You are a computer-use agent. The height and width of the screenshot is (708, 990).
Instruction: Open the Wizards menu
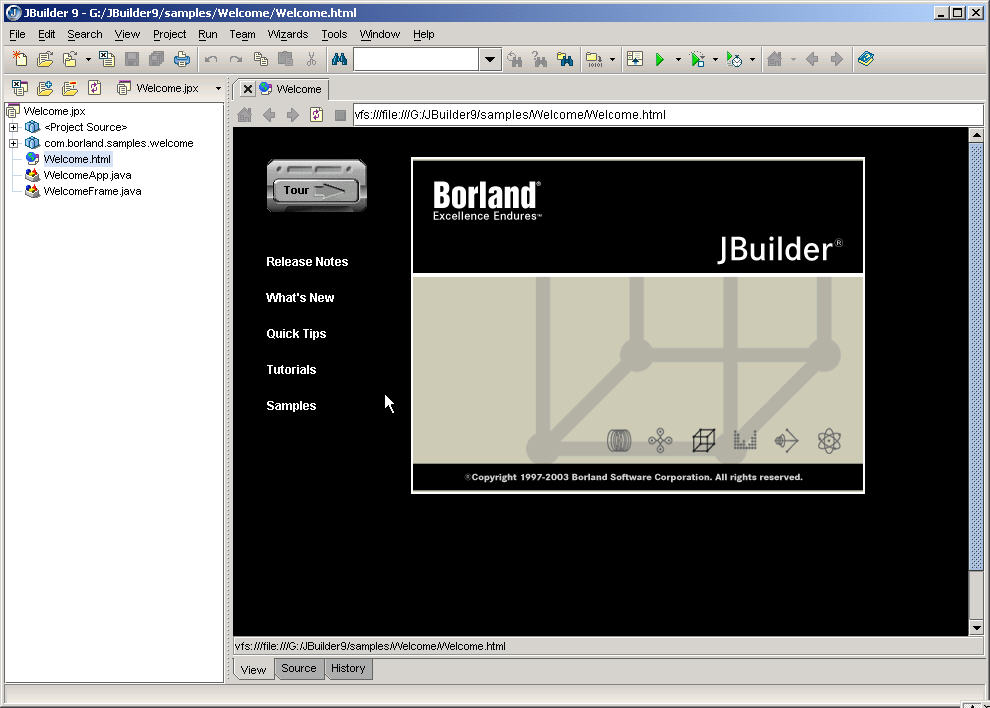point(288,34)
